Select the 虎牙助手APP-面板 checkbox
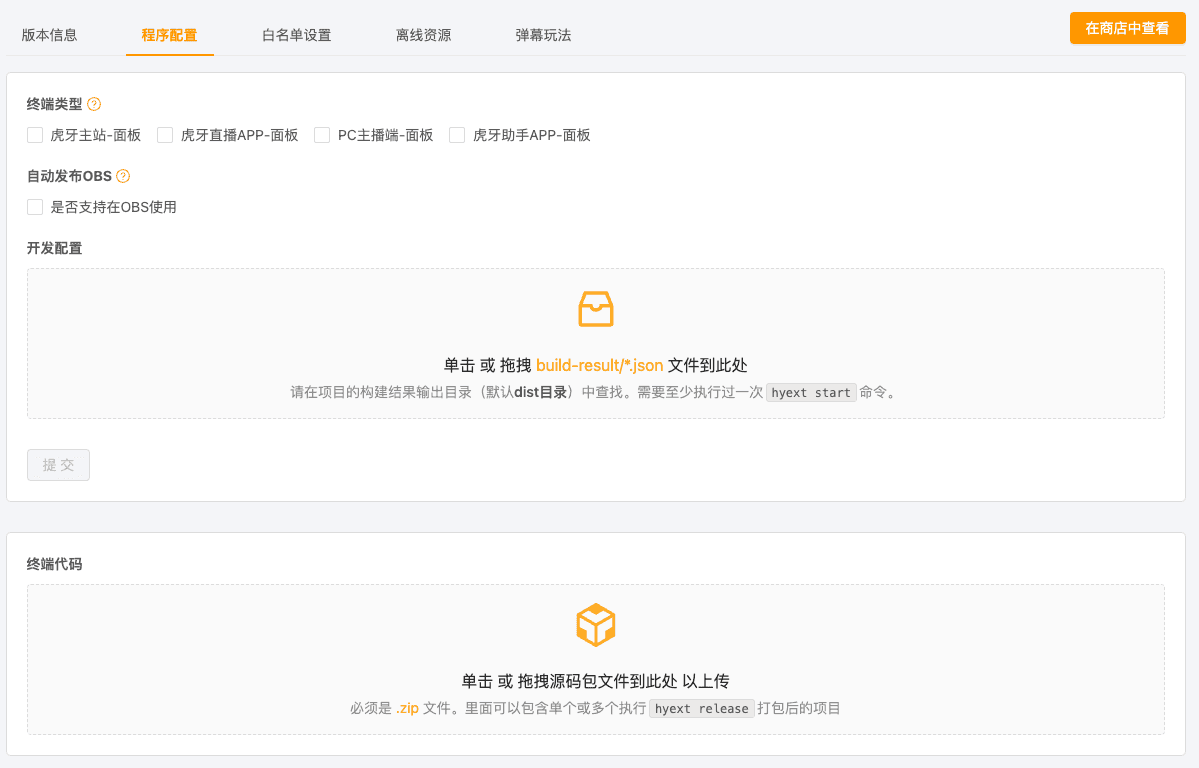 tap(457, 135)
